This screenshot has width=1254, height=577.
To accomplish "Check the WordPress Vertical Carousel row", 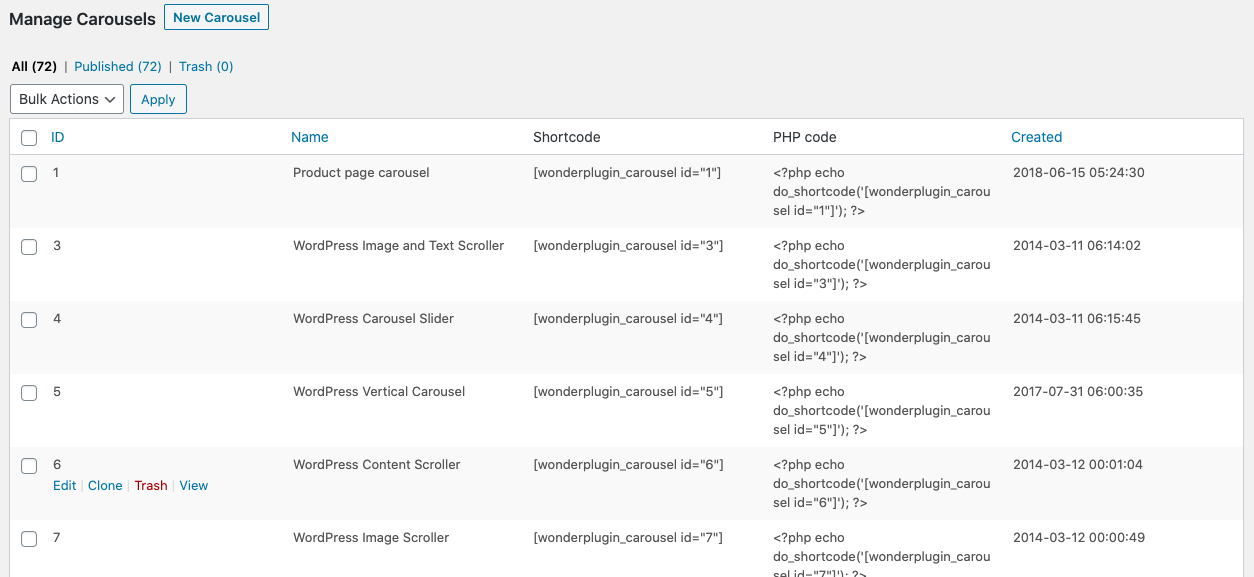I will point(29,393).
